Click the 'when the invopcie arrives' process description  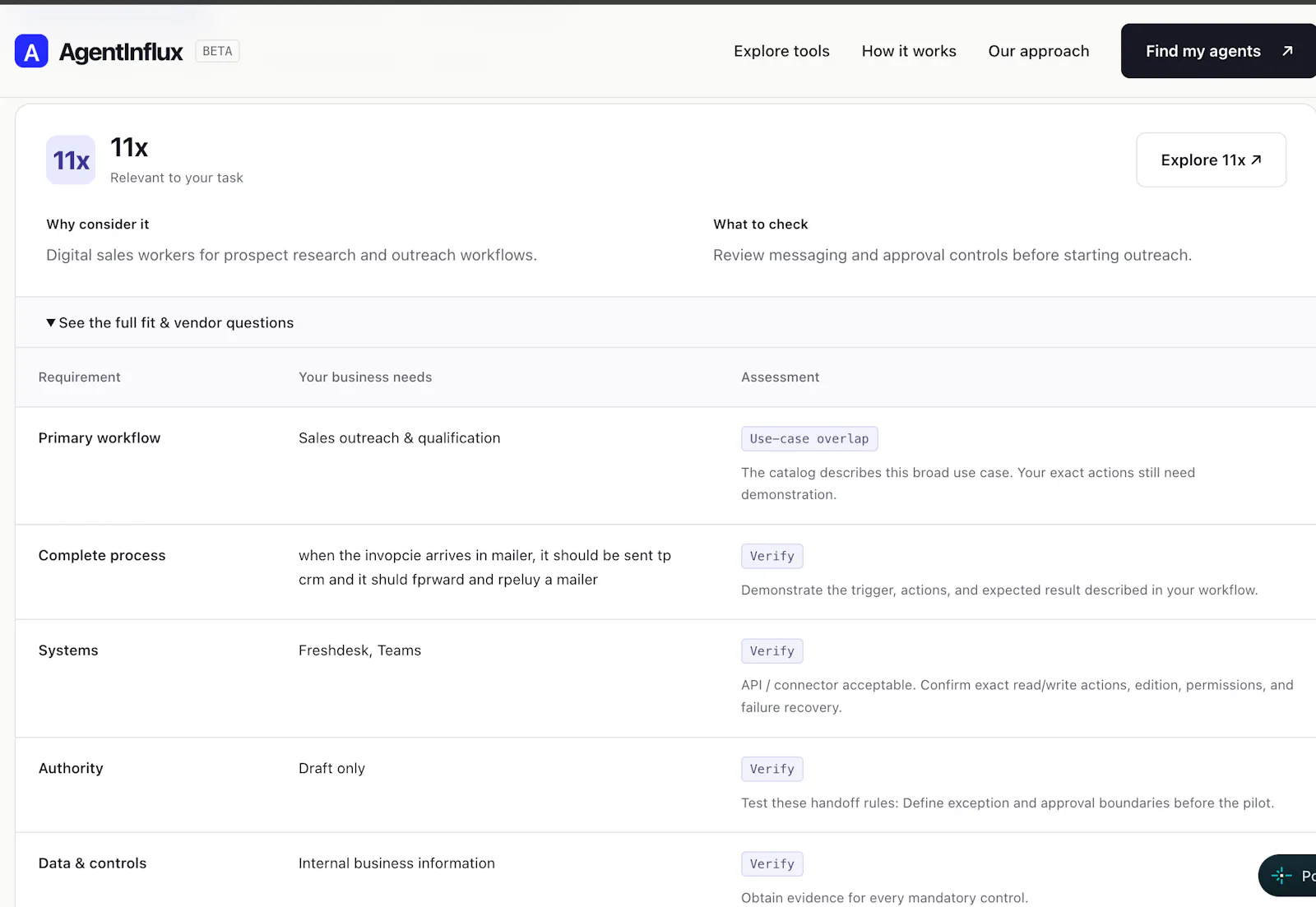pyautogui.click(x=485, y=567)
